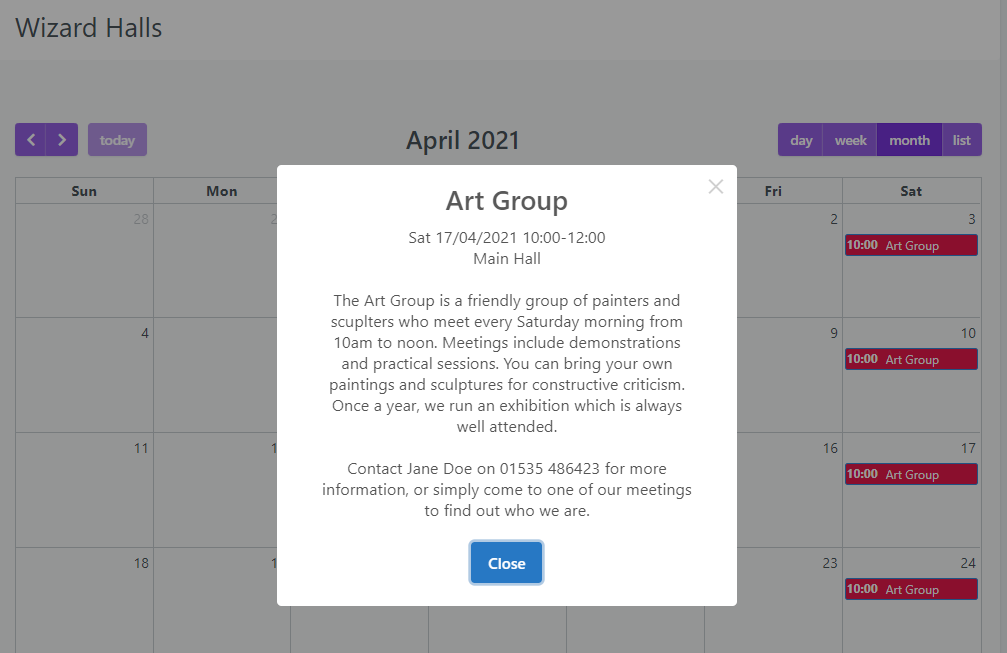
Task: Dismiss dialog with the X icon
Action: click(x=715, y=186)
